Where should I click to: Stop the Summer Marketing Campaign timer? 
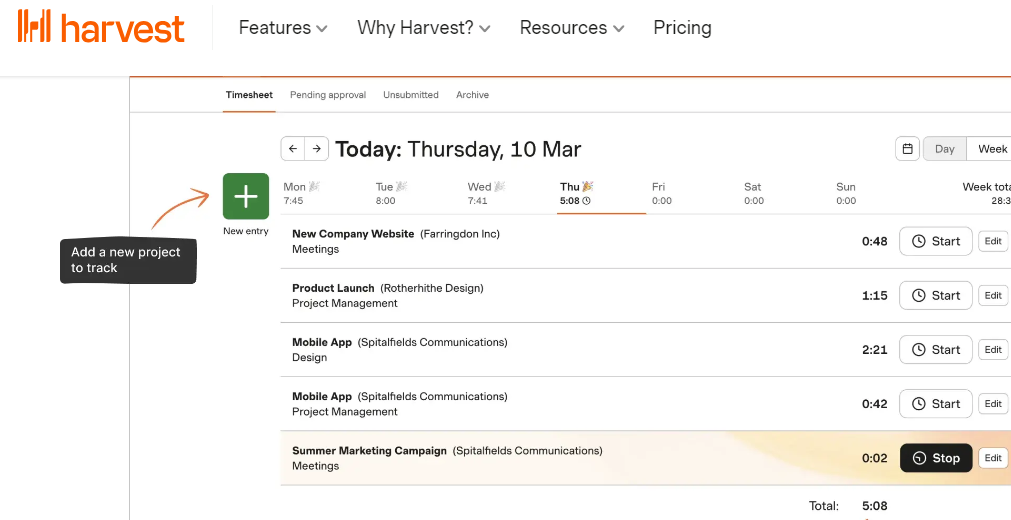coord(936,458)
